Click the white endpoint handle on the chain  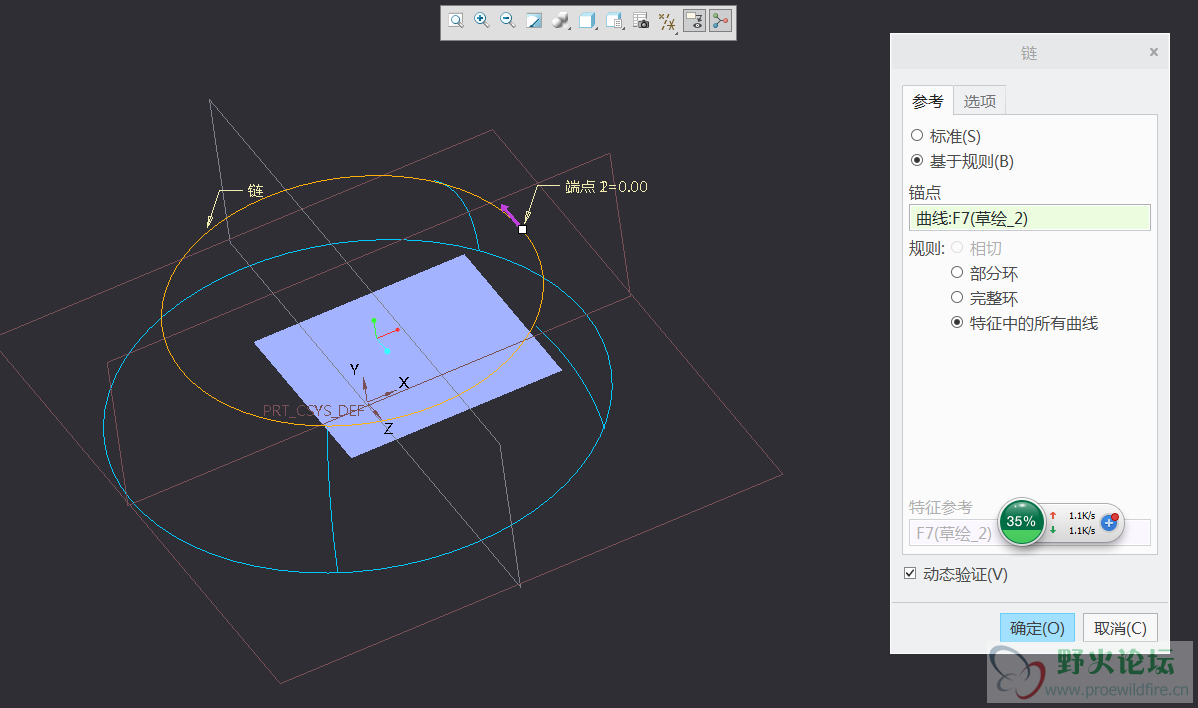pos(523,229)
